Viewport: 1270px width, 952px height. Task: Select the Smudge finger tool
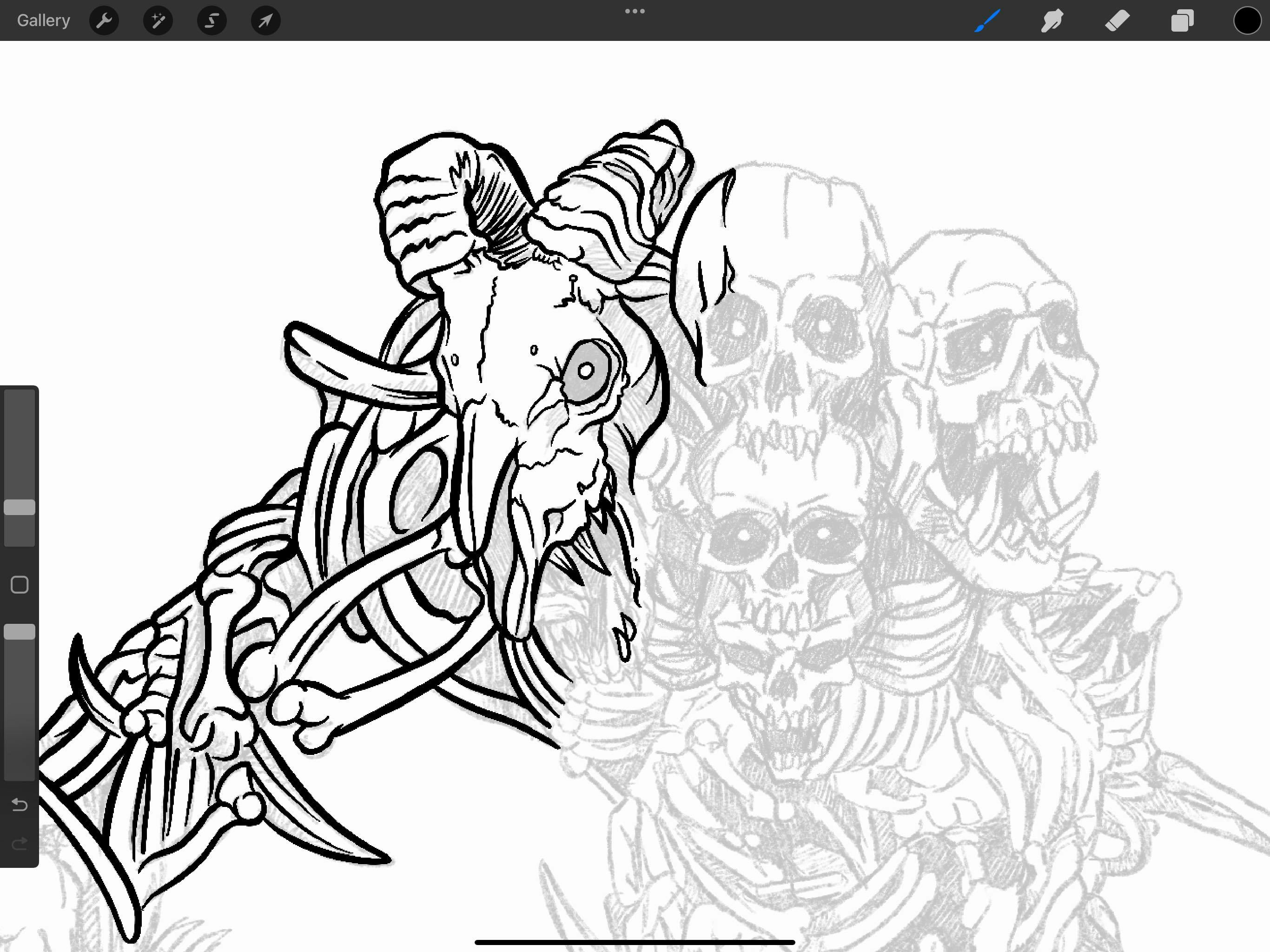(1052, 20)
